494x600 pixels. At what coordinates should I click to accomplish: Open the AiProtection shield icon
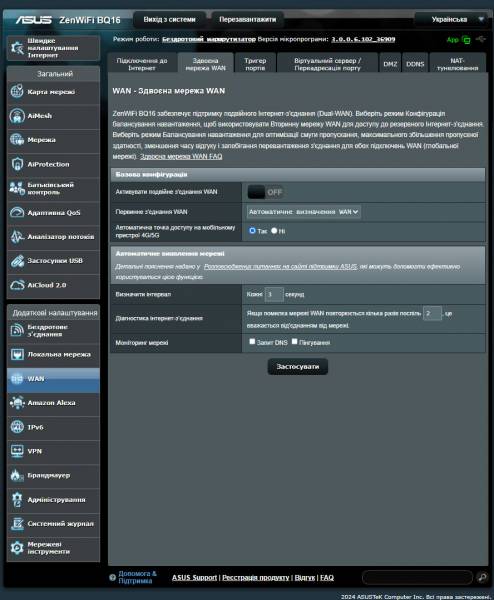click(17, 164)
